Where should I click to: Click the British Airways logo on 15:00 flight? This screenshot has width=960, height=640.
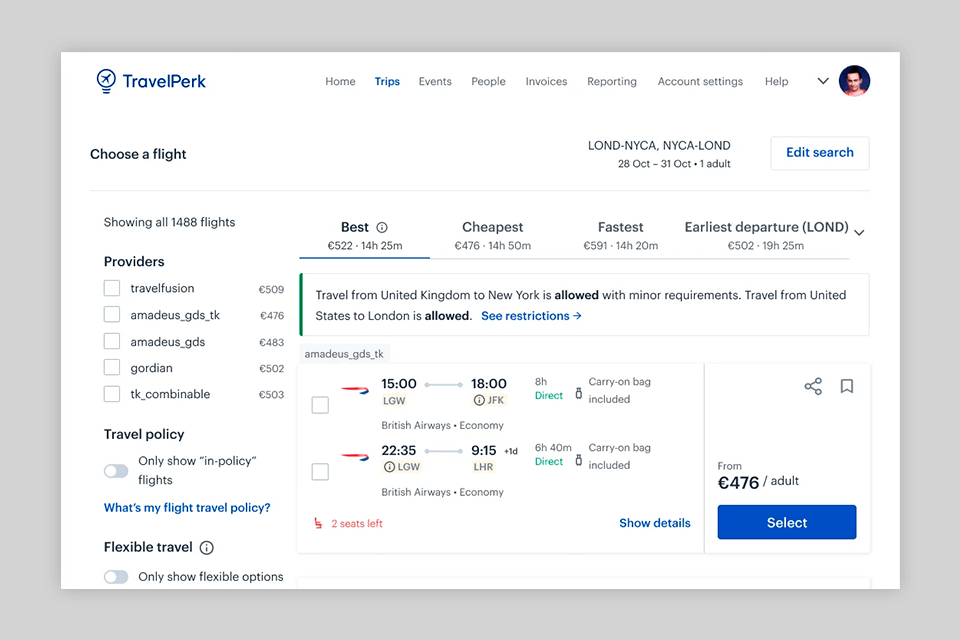point(355,390)
